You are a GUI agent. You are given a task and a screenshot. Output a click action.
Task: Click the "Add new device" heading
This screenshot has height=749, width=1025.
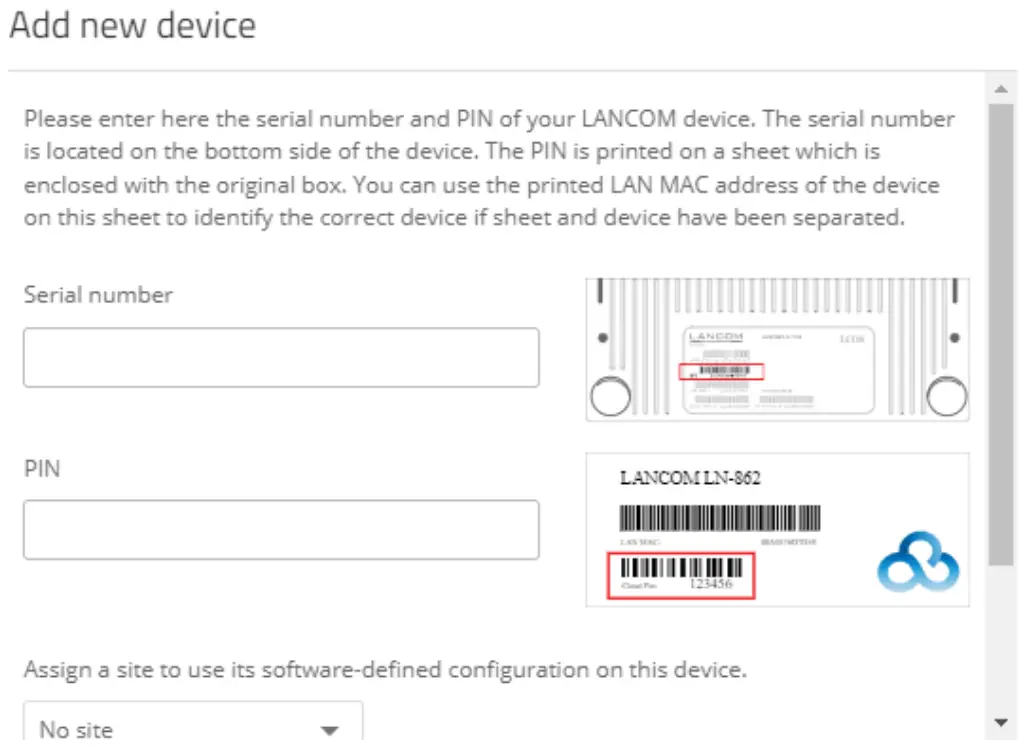tap(132, 25)
